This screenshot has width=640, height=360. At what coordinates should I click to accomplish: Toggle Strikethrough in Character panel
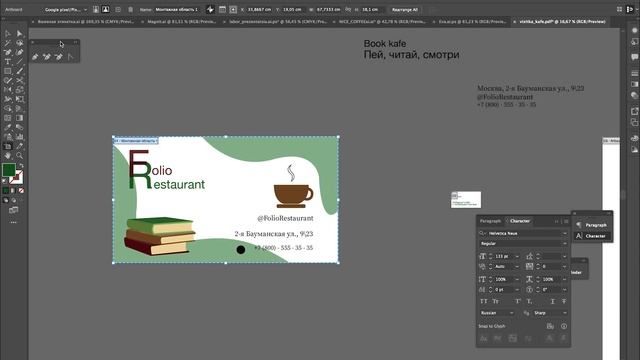[564, 301]
